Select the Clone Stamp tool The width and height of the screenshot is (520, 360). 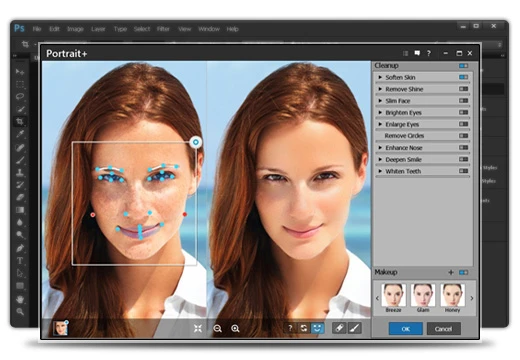pyautogui.click(x=20, y=172)
